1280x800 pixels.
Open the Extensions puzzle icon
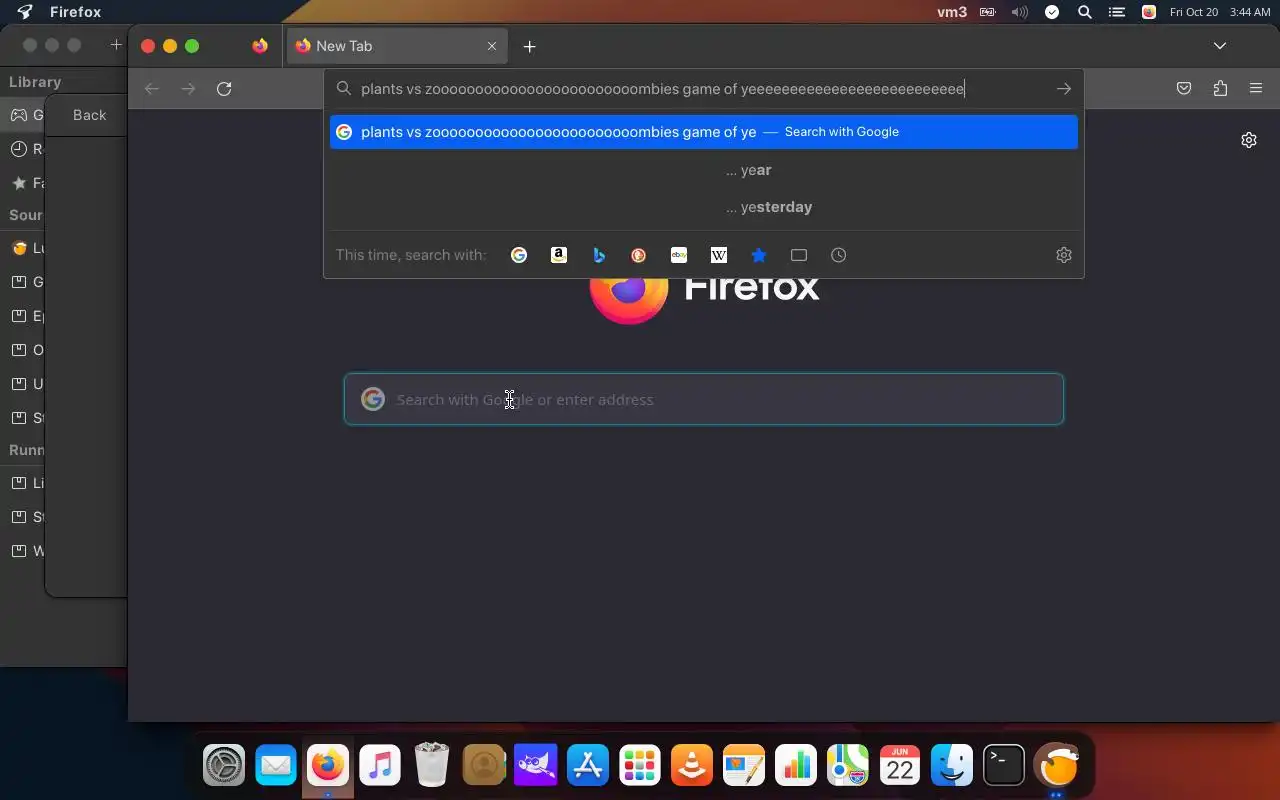point(1220,89)
